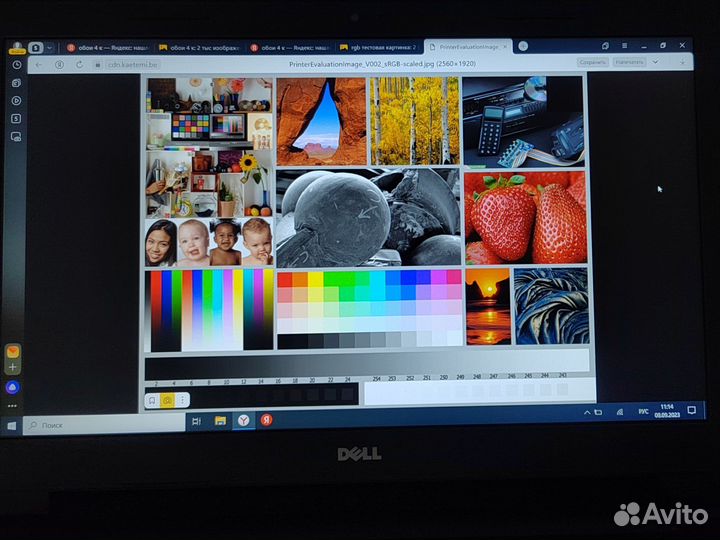Launch Alice assistant icon in sidebar
Image resolution: width=720 pixels, height=540 pixels.
[x=12, y=387]
